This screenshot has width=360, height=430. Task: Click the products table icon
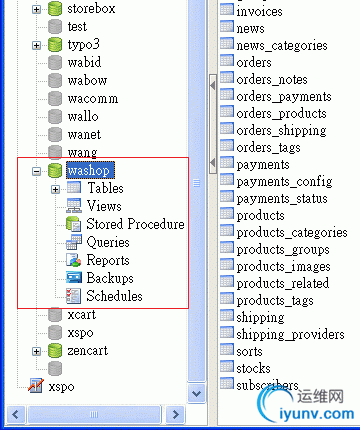(x=227, y=213)
